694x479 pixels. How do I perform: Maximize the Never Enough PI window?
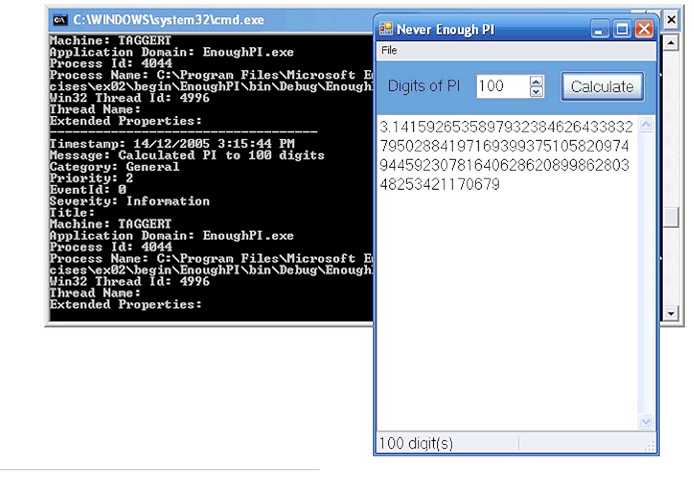click(x=622, y=30)
